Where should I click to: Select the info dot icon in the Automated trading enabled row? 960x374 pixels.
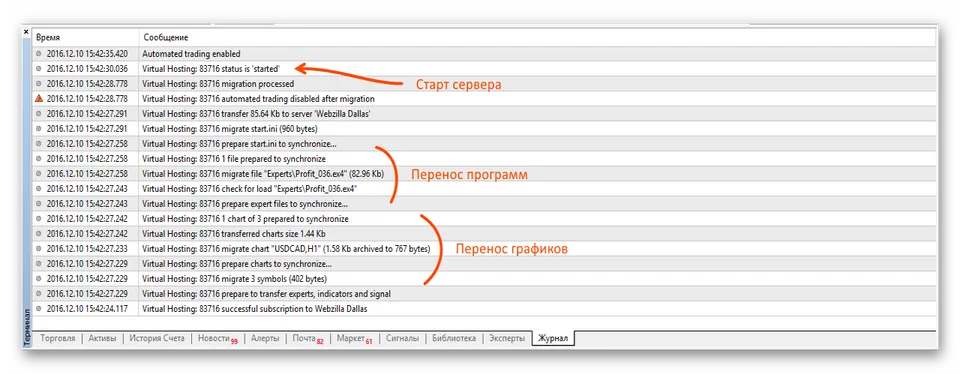[x=39, y=53]
